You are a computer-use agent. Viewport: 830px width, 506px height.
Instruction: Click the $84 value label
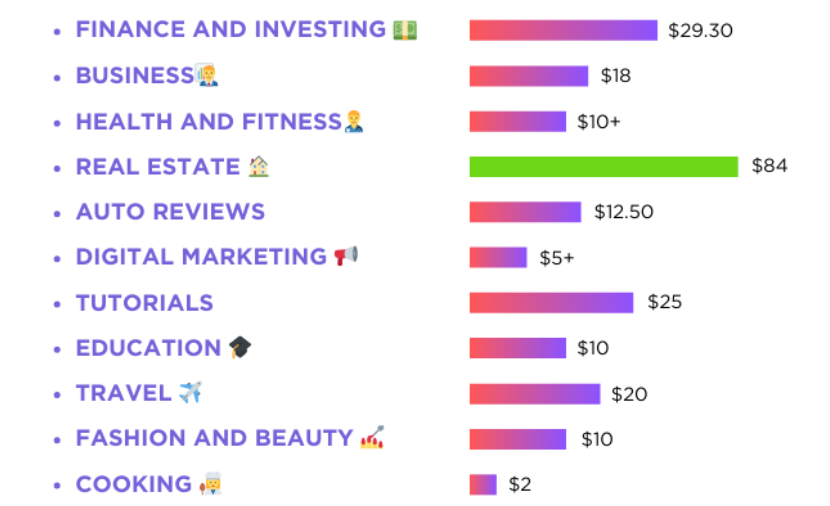[x=769, y=167]
